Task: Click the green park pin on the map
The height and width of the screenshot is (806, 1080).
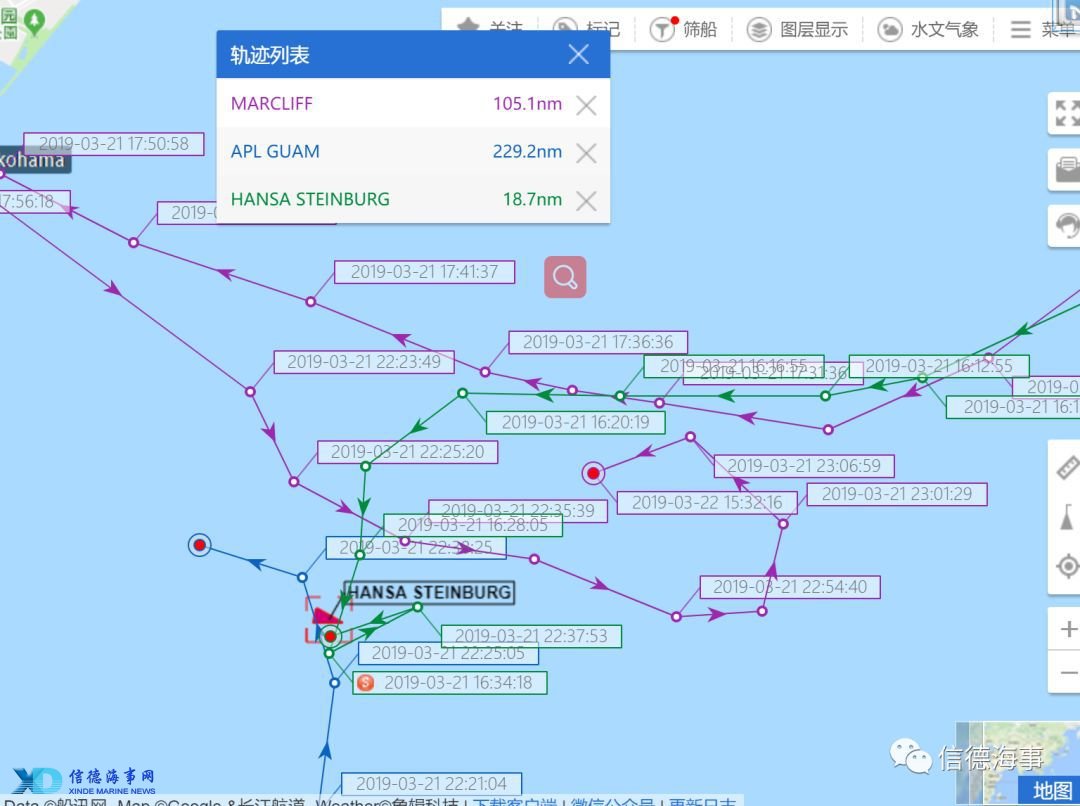Action: (x=34, y=22)
